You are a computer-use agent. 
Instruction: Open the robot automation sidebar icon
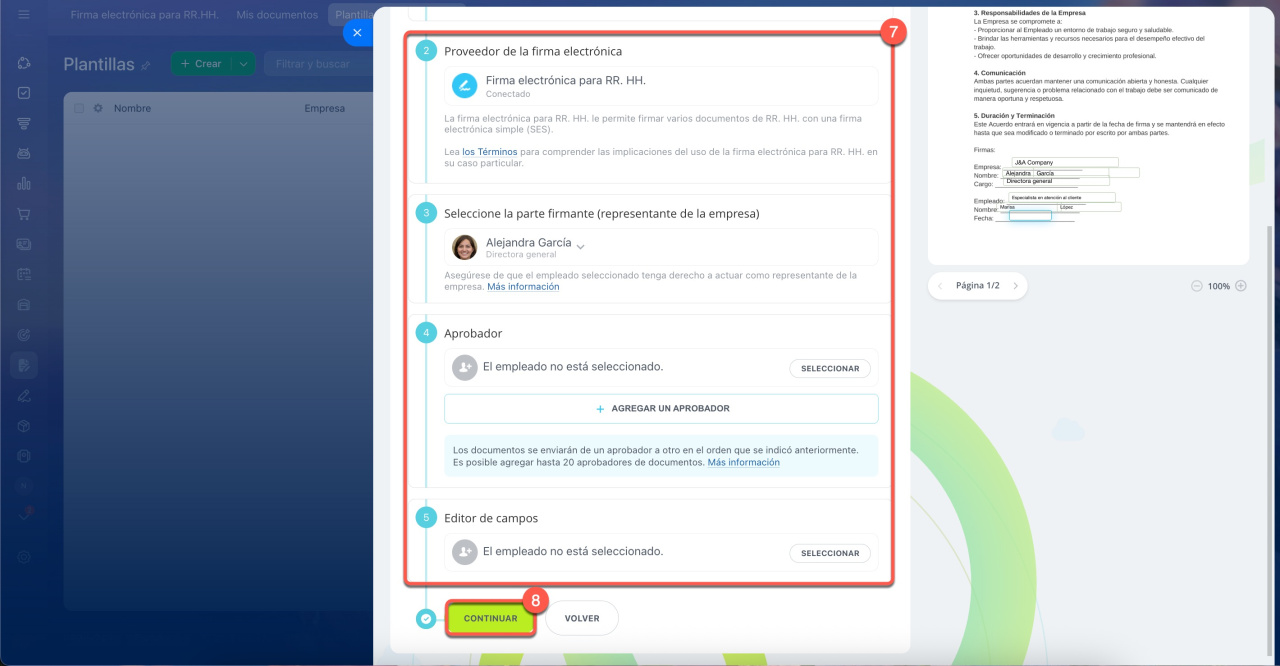point(24,154)
